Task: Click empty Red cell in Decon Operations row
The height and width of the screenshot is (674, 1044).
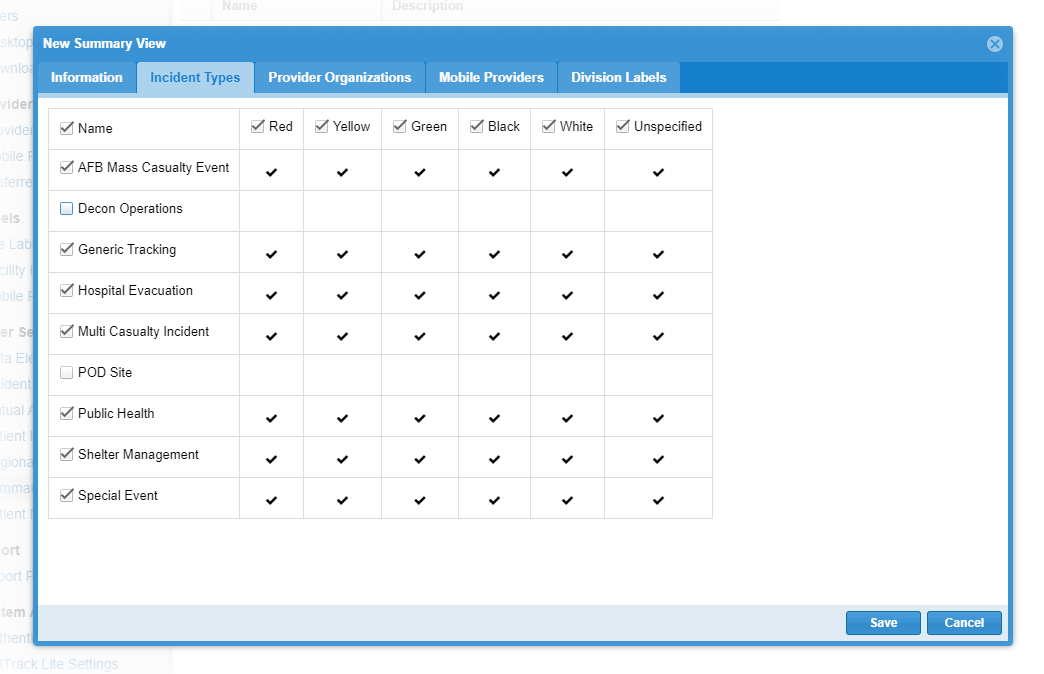Action: pyautogui.click(x=271, y=211)
